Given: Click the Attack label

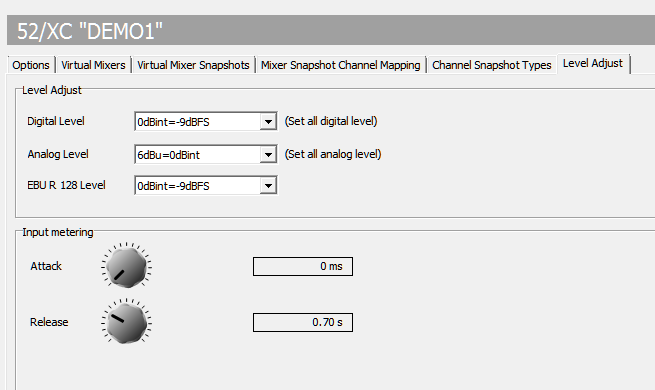Looking at the screenshot, I should (46, 266).
